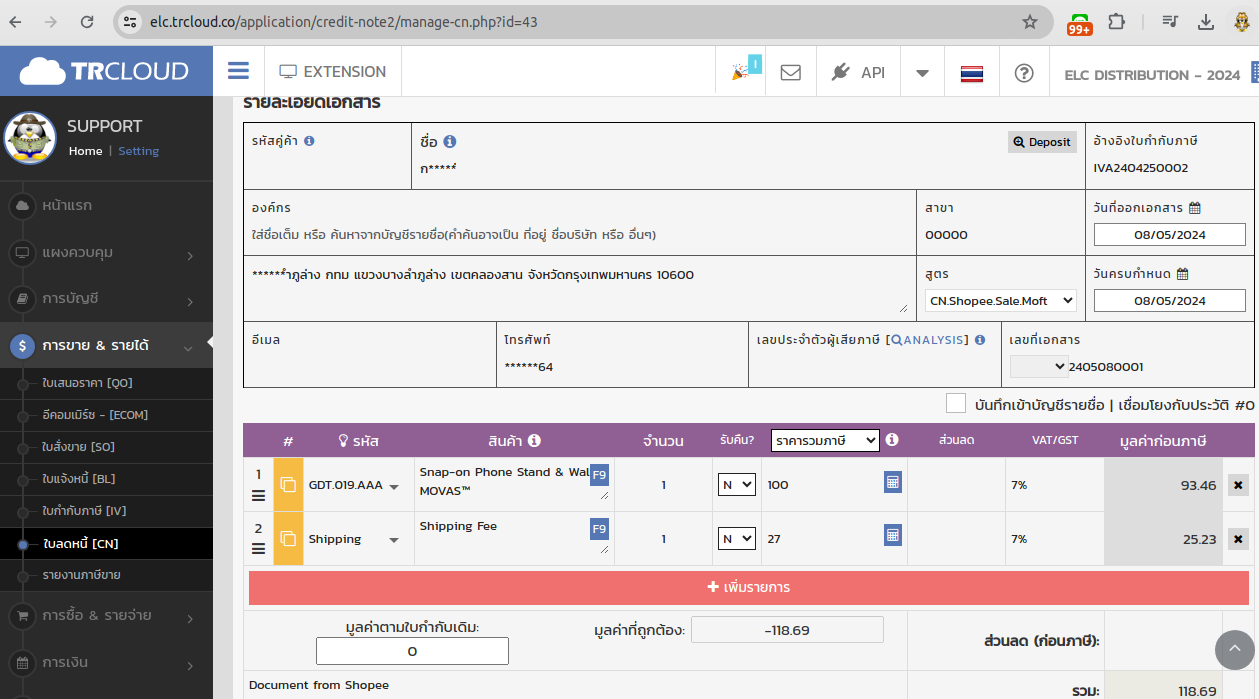Open the ราคารวมภาษี price type dropdown
Screen dimensions: 1259x699
825,440
